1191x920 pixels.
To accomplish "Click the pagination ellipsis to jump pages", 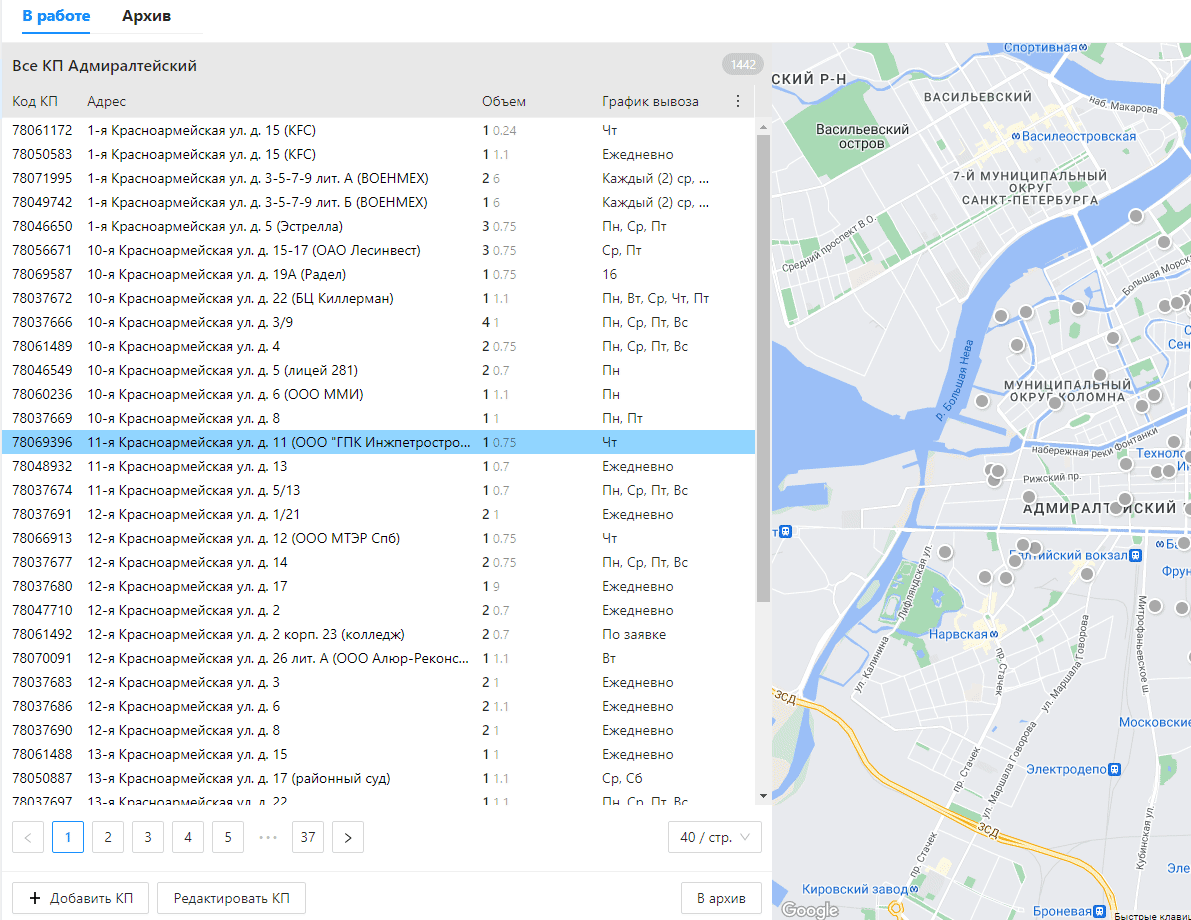I will coord(268,837).
